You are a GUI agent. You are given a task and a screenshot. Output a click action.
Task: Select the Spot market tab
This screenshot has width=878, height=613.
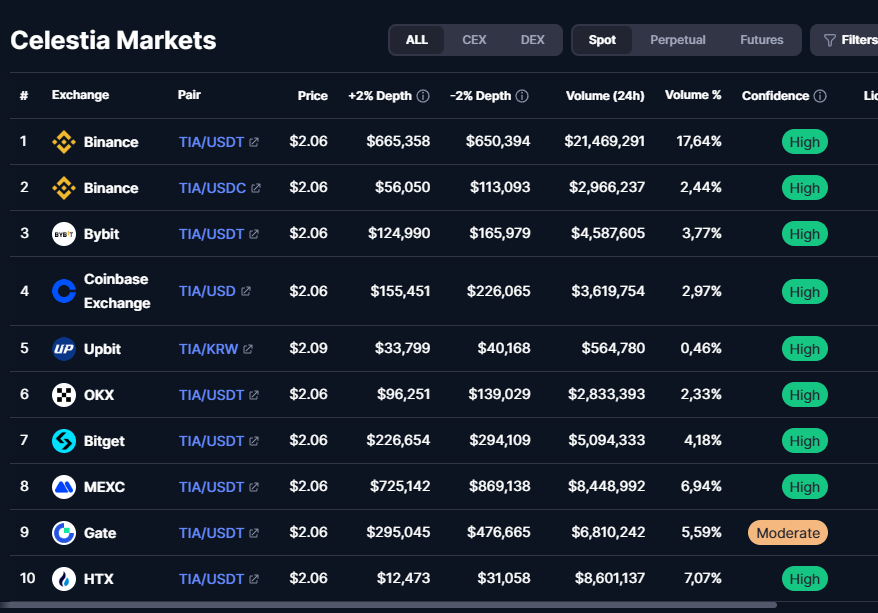tap(602, 40)
